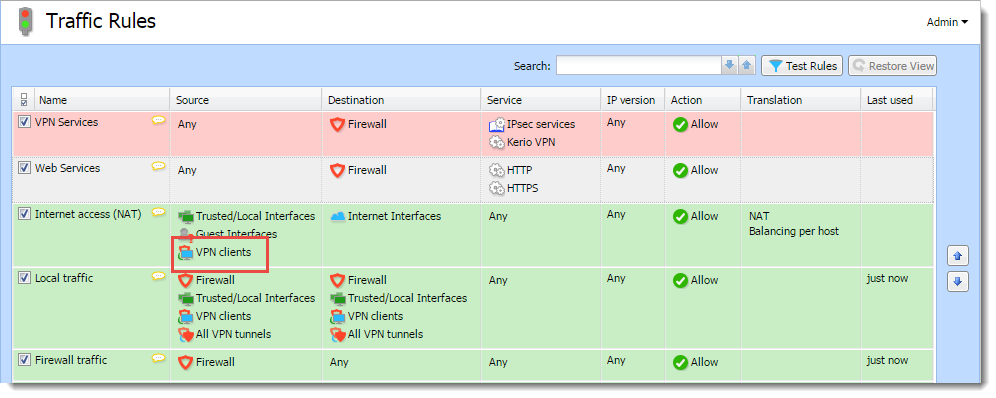
Task: Open the comment bubble on VPN Services
Action: click(x=158, y=120)
